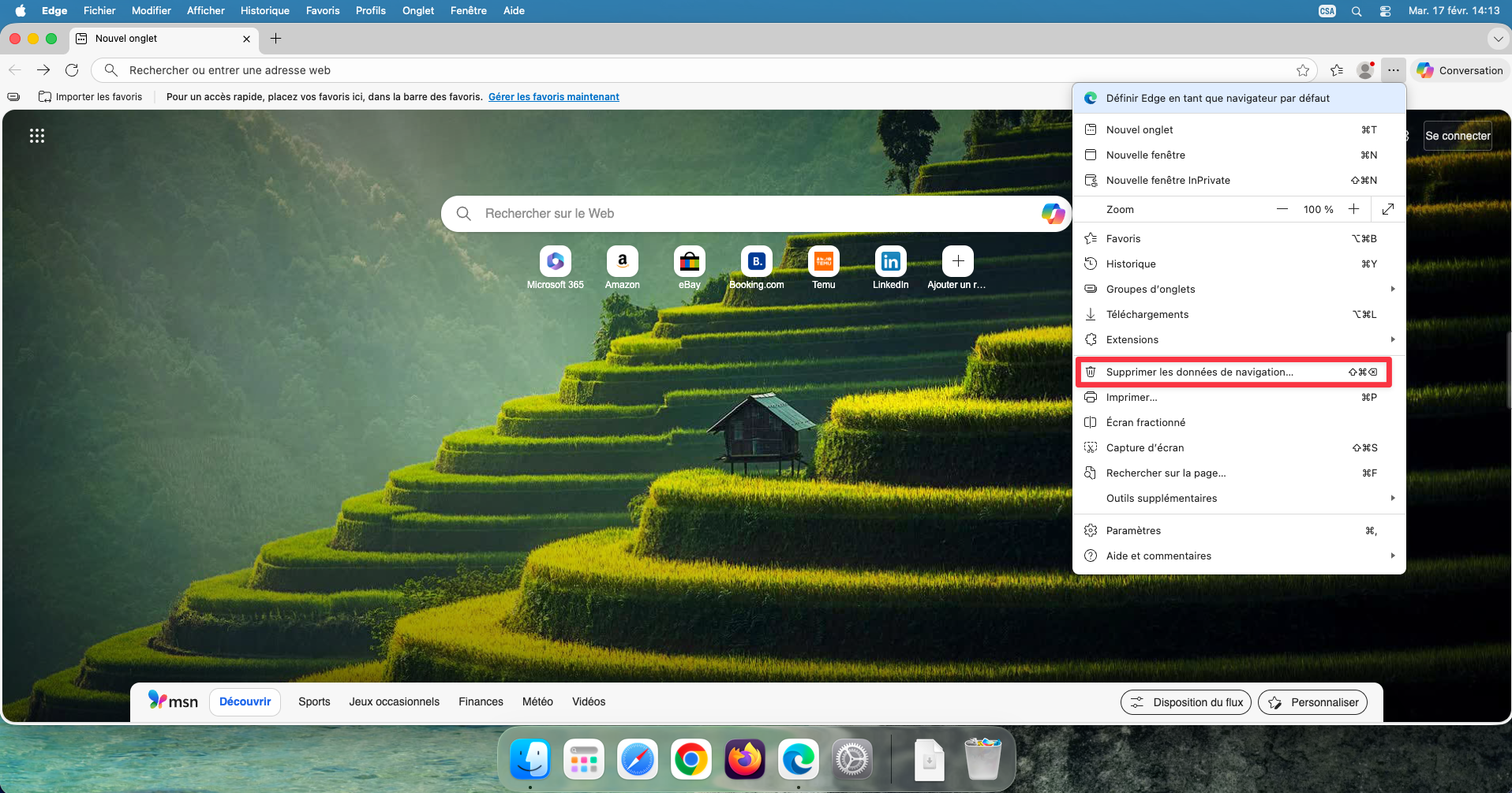Click the zoom out minus button in menu
The height and width of the screenshot is (793, 1512).
click(1282, 209)
